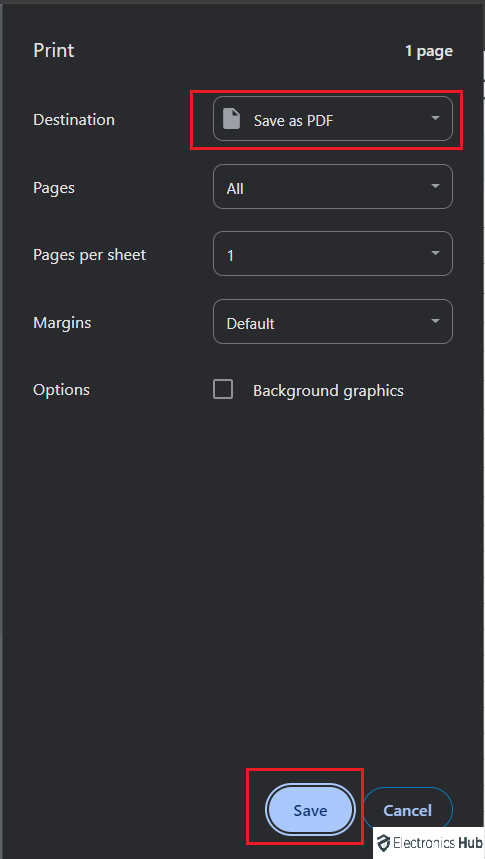
Task: Click the Margins label
Action: point(62,322)
